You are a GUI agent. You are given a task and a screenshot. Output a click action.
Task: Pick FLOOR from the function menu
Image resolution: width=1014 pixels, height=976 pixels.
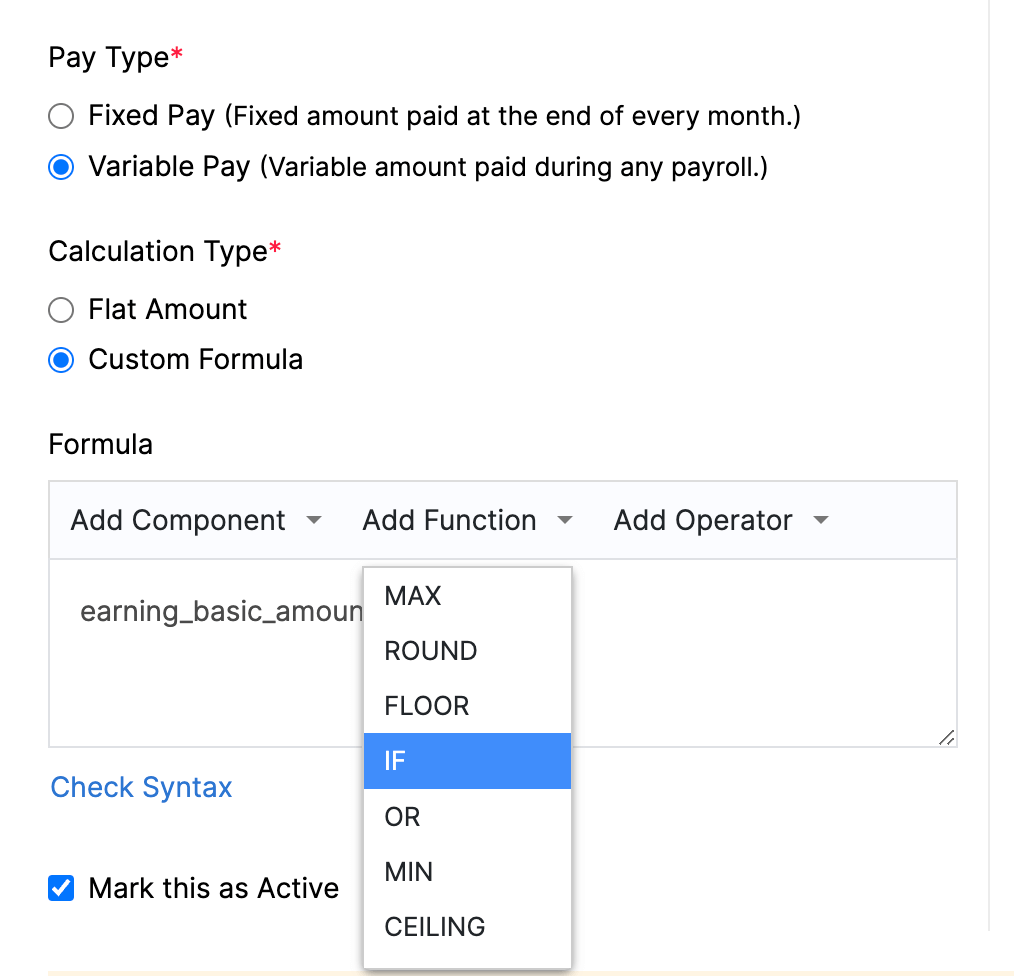426,706
